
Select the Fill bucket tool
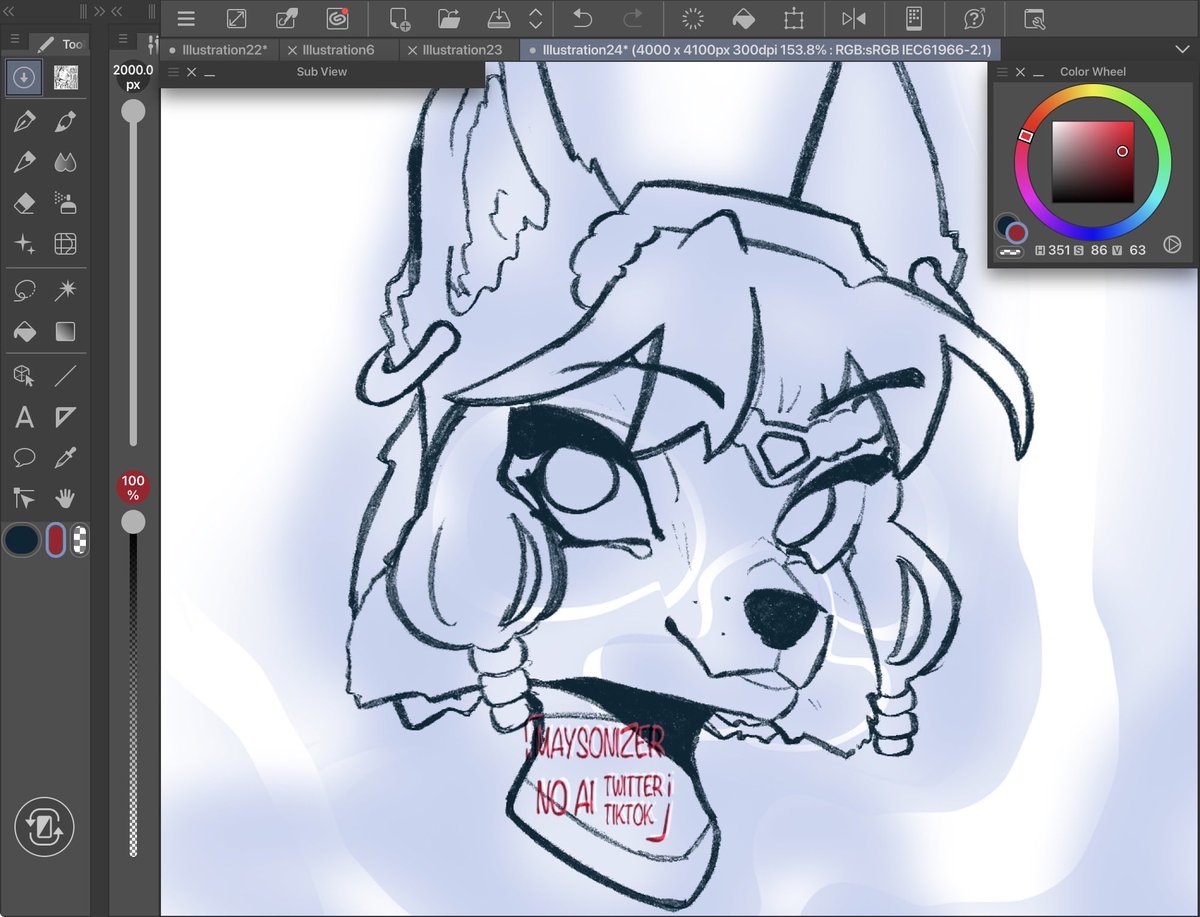[x=25, y=331]
